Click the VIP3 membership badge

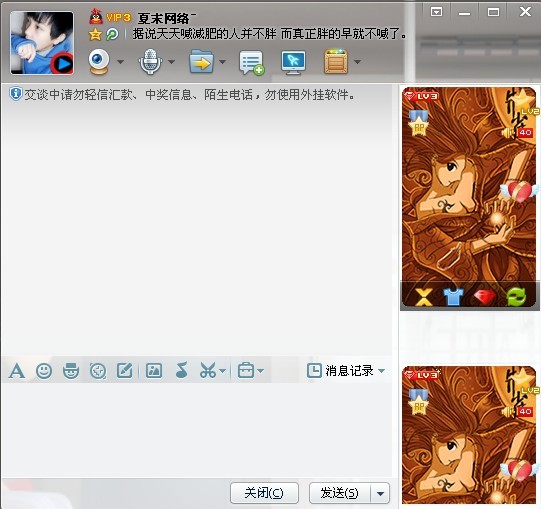coord(118,18)
